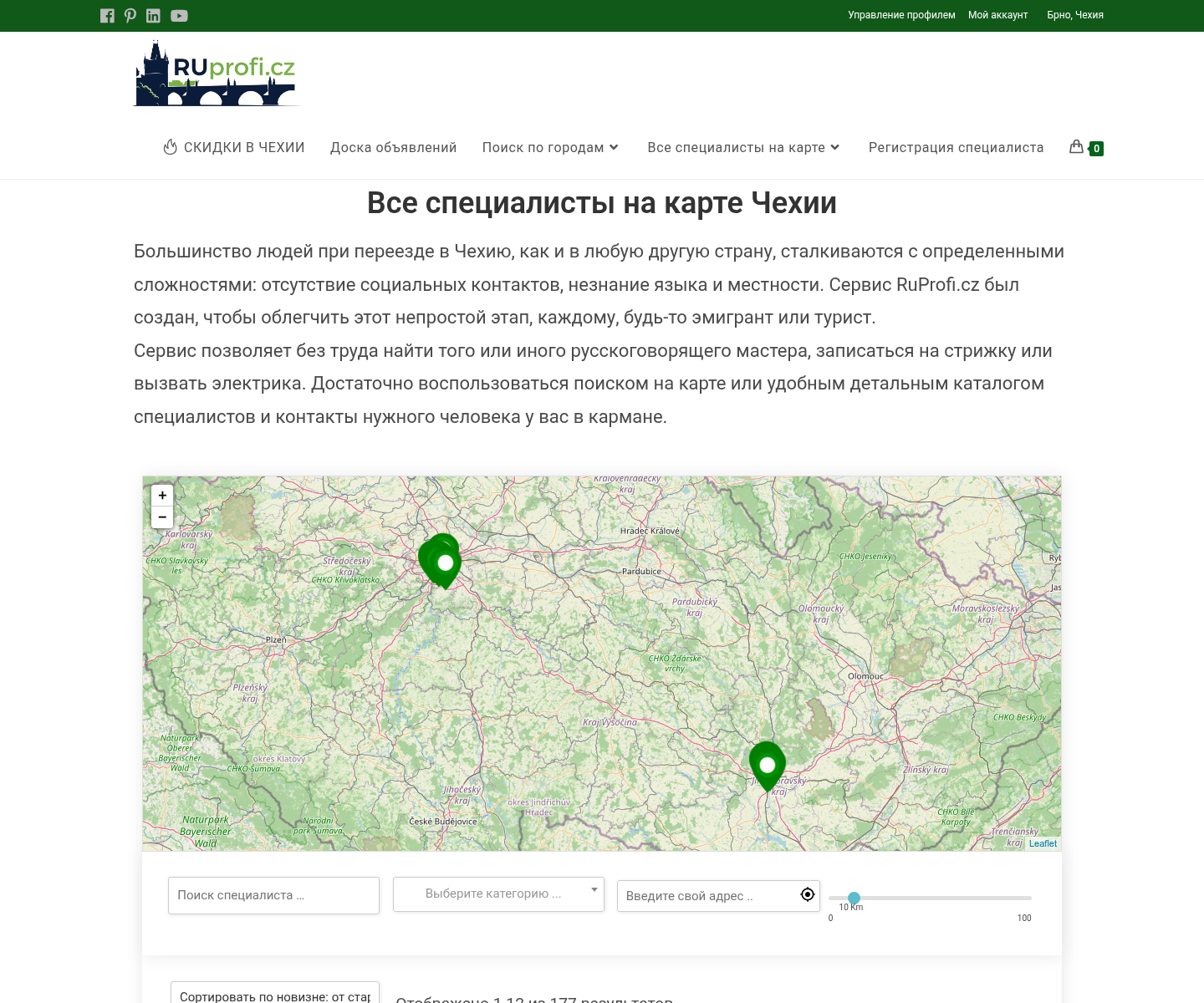Open the YouTube social icon
The height and width of the screenshot is (1003, 1204).
tap(179, 15)
